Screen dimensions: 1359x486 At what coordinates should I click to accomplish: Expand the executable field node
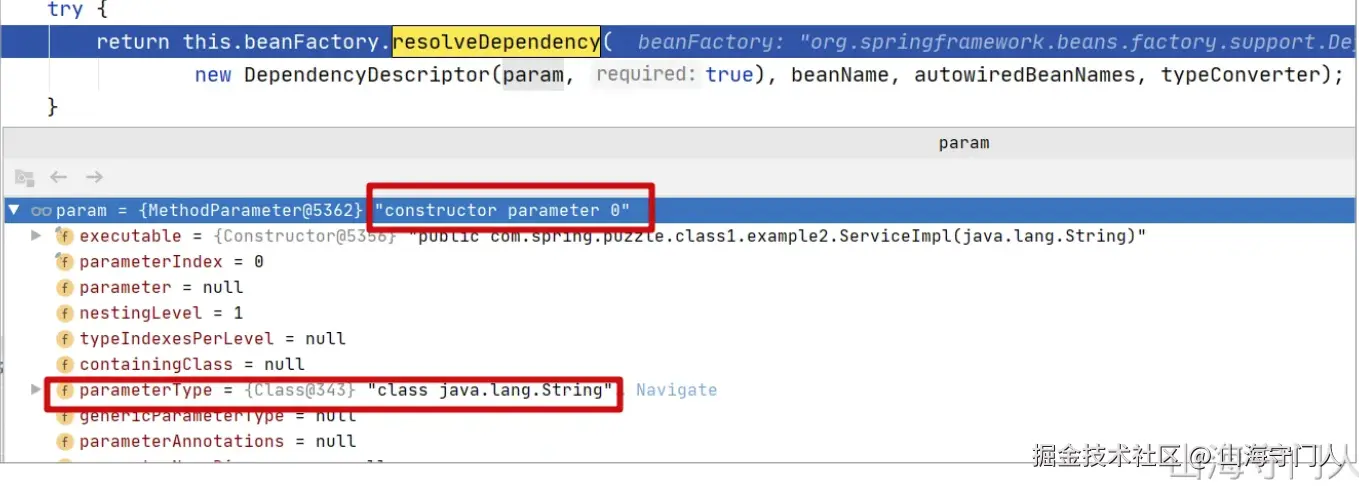pyautogui.click(x=36, y=236)
